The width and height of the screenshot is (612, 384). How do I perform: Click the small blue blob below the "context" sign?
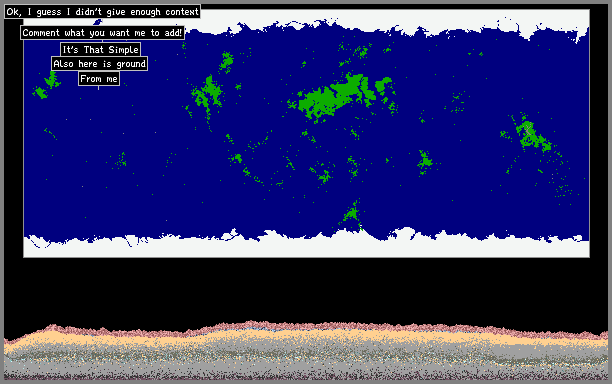pyautogui.click(x=97, y=22)
